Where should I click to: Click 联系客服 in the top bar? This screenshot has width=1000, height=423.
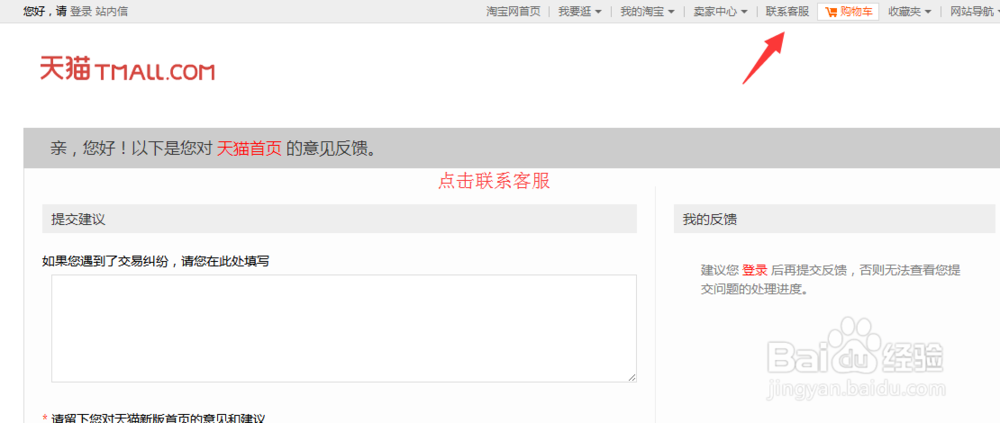click(787, 11)
